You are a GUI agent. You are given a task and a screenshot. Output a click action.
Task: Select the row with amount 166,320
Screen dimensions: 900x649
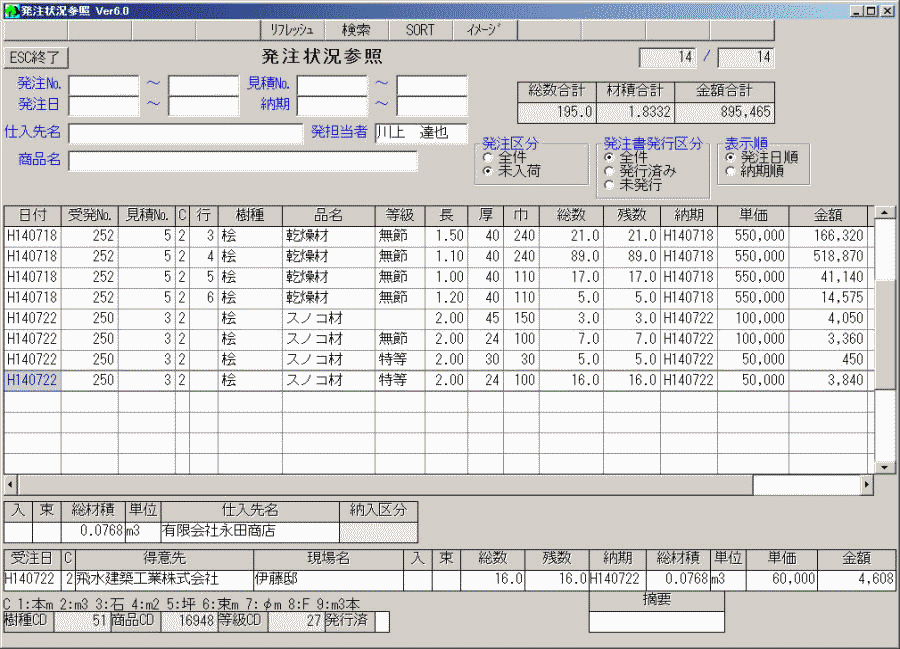[439, 236]
